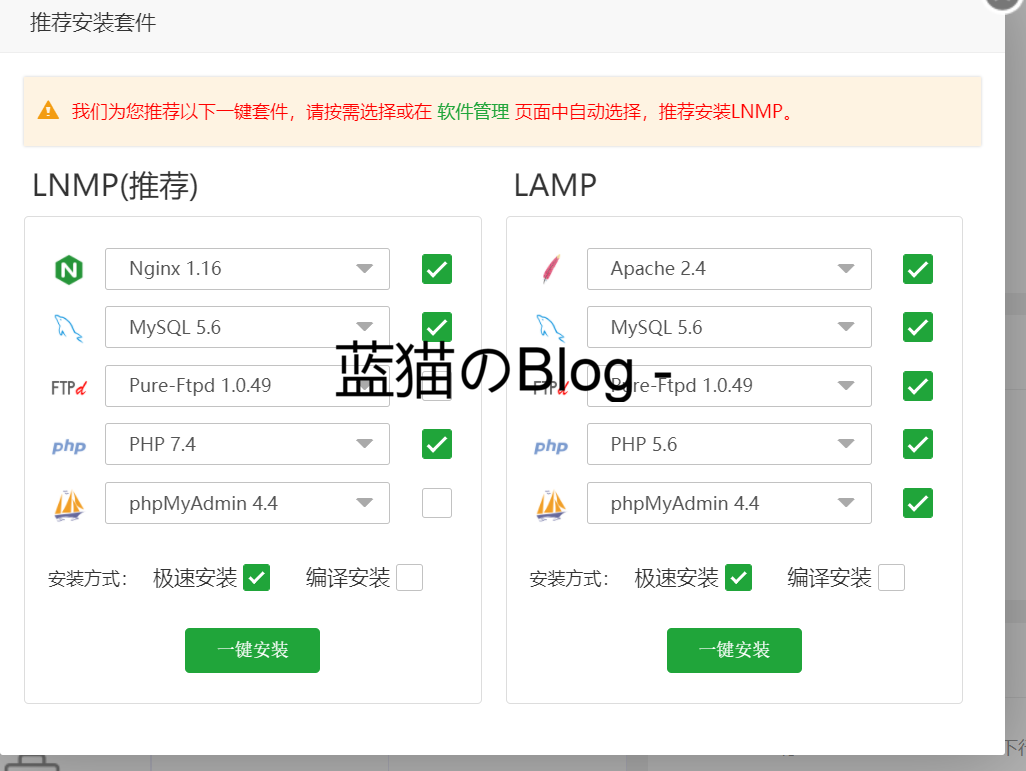The image size is (1026, 771).
Task: Click the Apache feather icon in LAMP
Action: tap(550, 269)
